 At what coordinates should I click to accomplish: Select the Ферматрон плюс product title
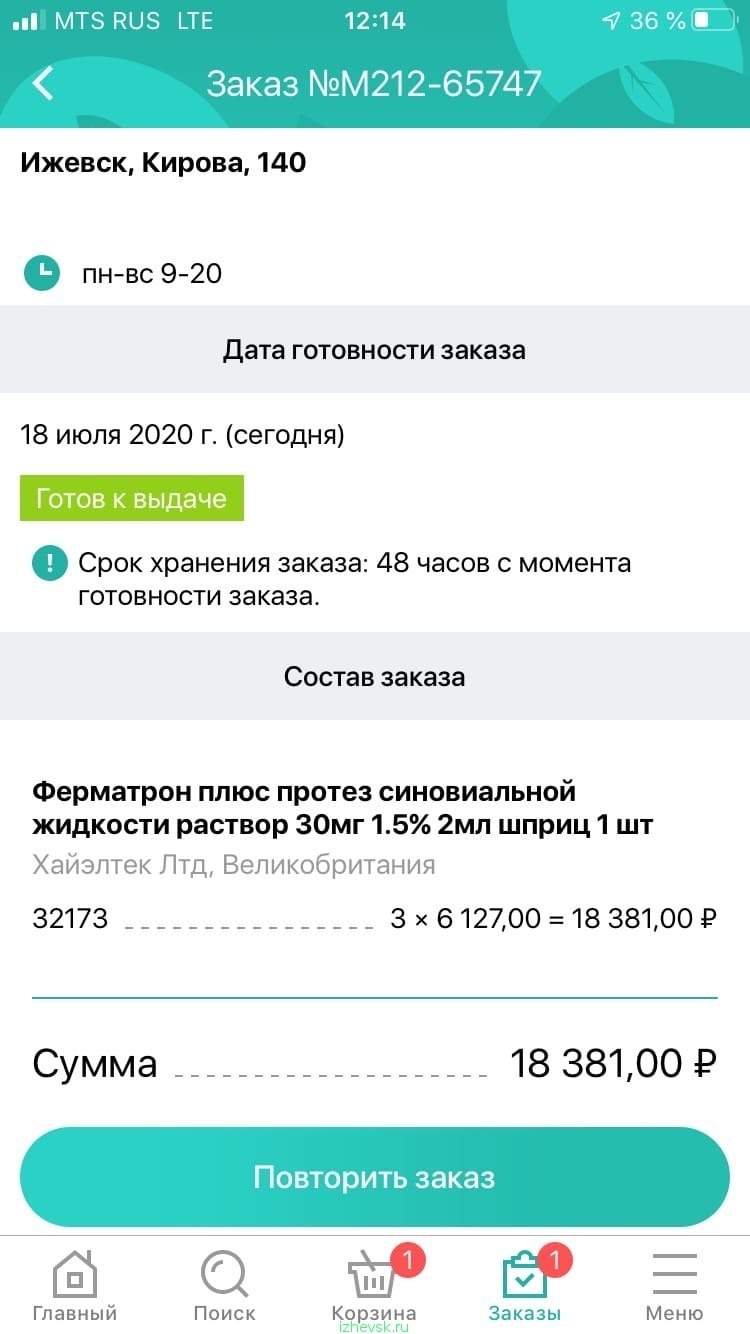[344, 809]
